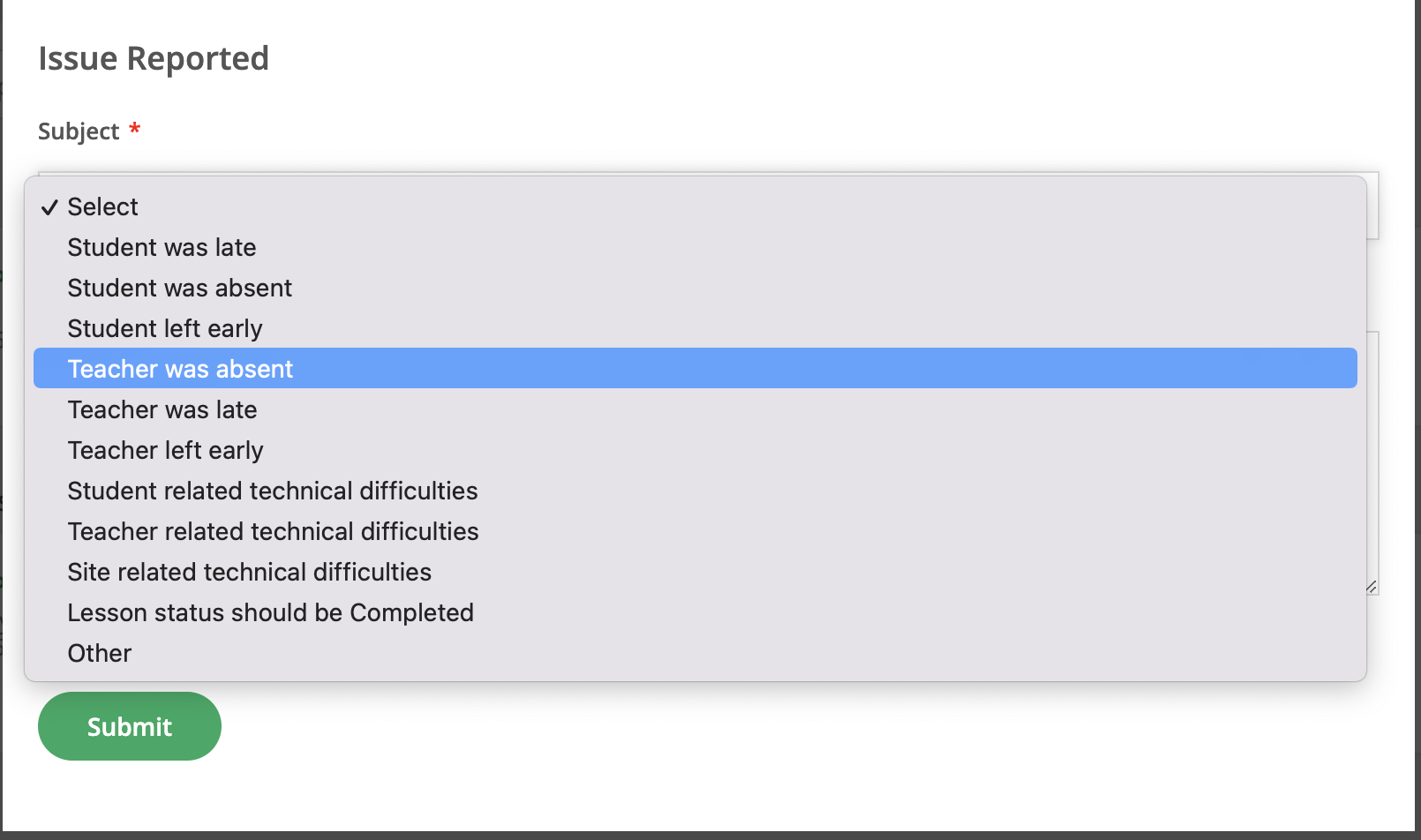Click the "Issue Reported" heading
The height and width of the screenshot is (840, 1421).
(x=154, y=59)
